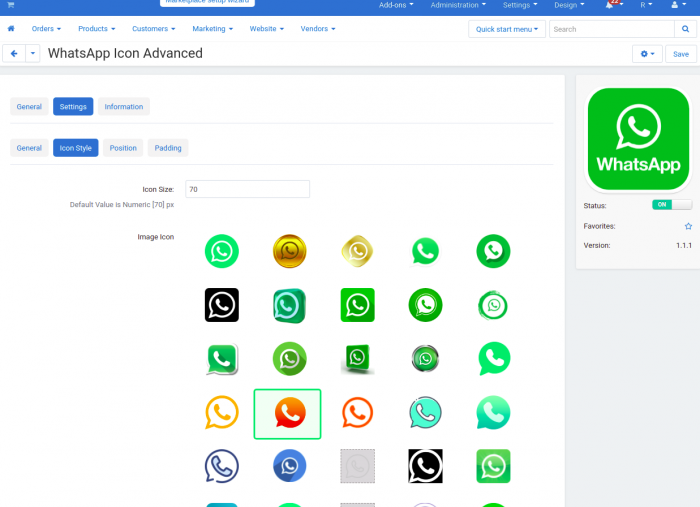This screenshot has height=507, width=700.
Task: Select the yellow outlined phone bubble icon
Action: [x=221, y=412]
